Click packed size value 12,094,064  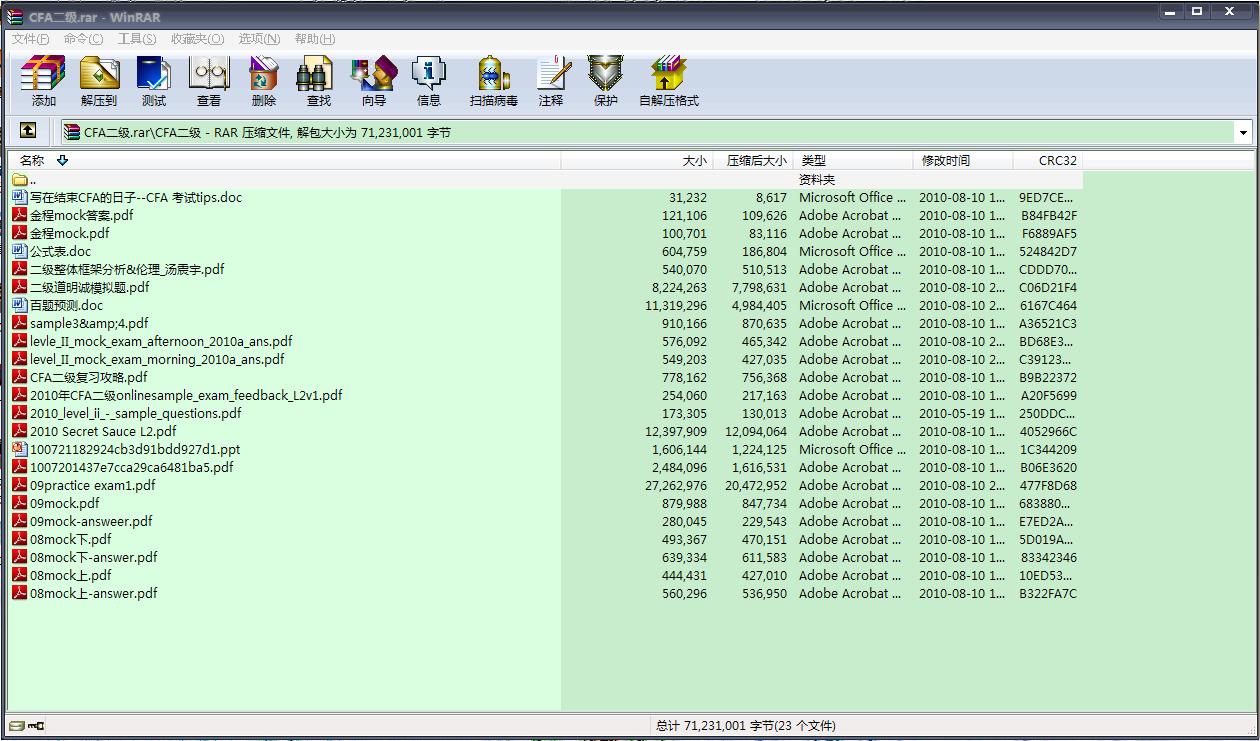click(756, 431)
